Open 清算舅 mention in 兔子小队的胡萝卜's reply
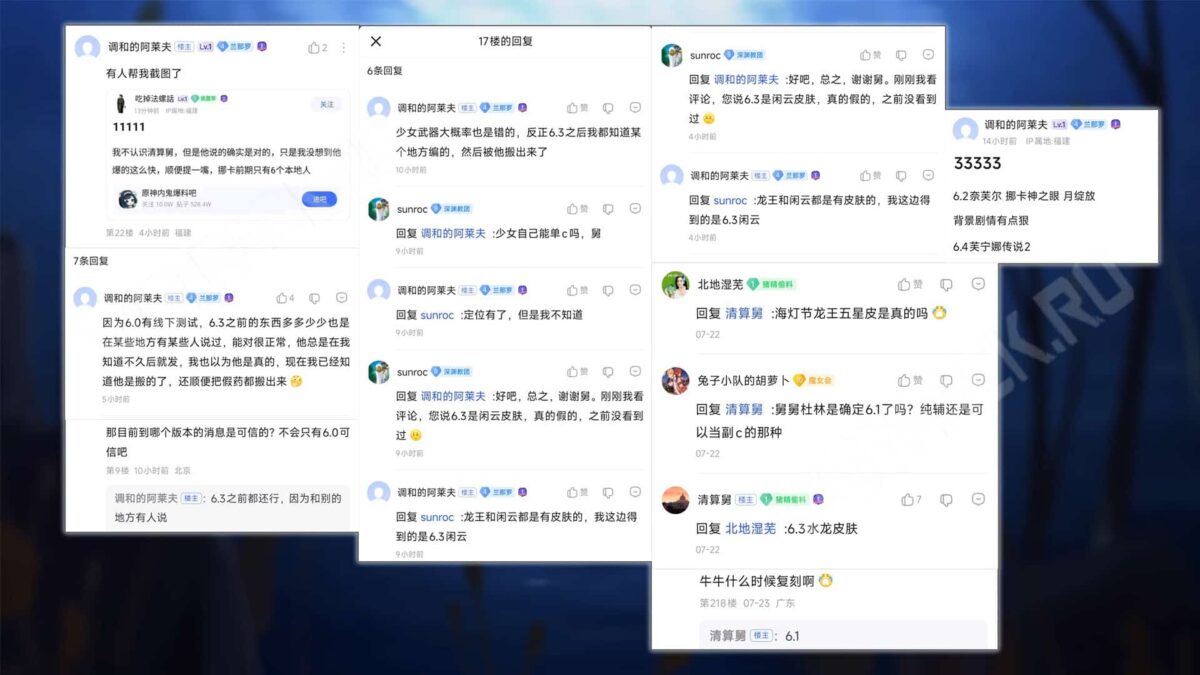Viewport: 1200px width, 675px height. (x=744, y=409)
